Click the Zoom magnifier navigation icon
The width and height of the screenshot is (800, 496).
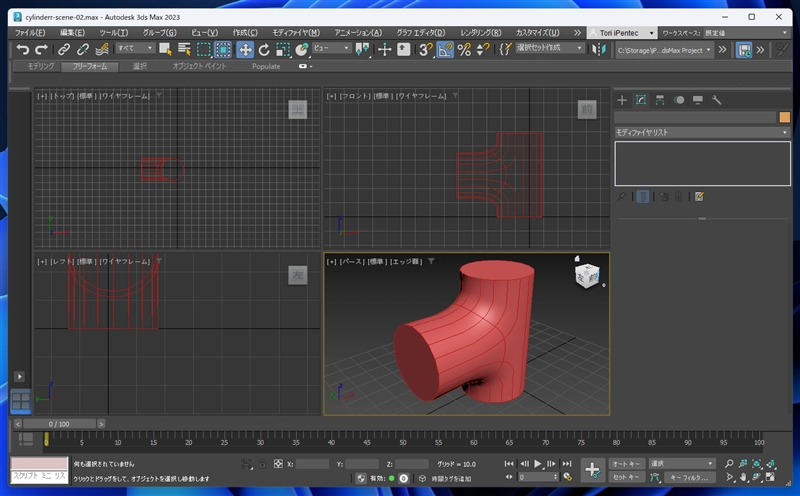(x=729, y=464)
